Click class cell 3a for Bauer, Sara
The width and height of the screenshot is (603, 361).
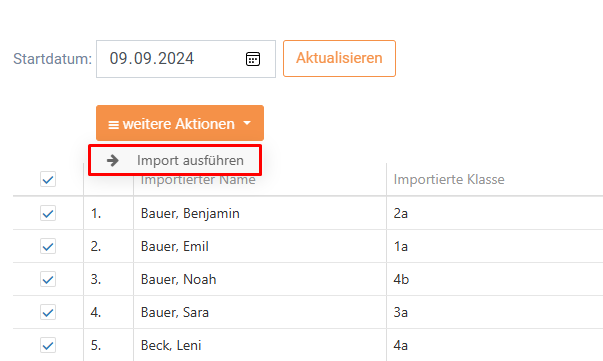pos(400,312)
